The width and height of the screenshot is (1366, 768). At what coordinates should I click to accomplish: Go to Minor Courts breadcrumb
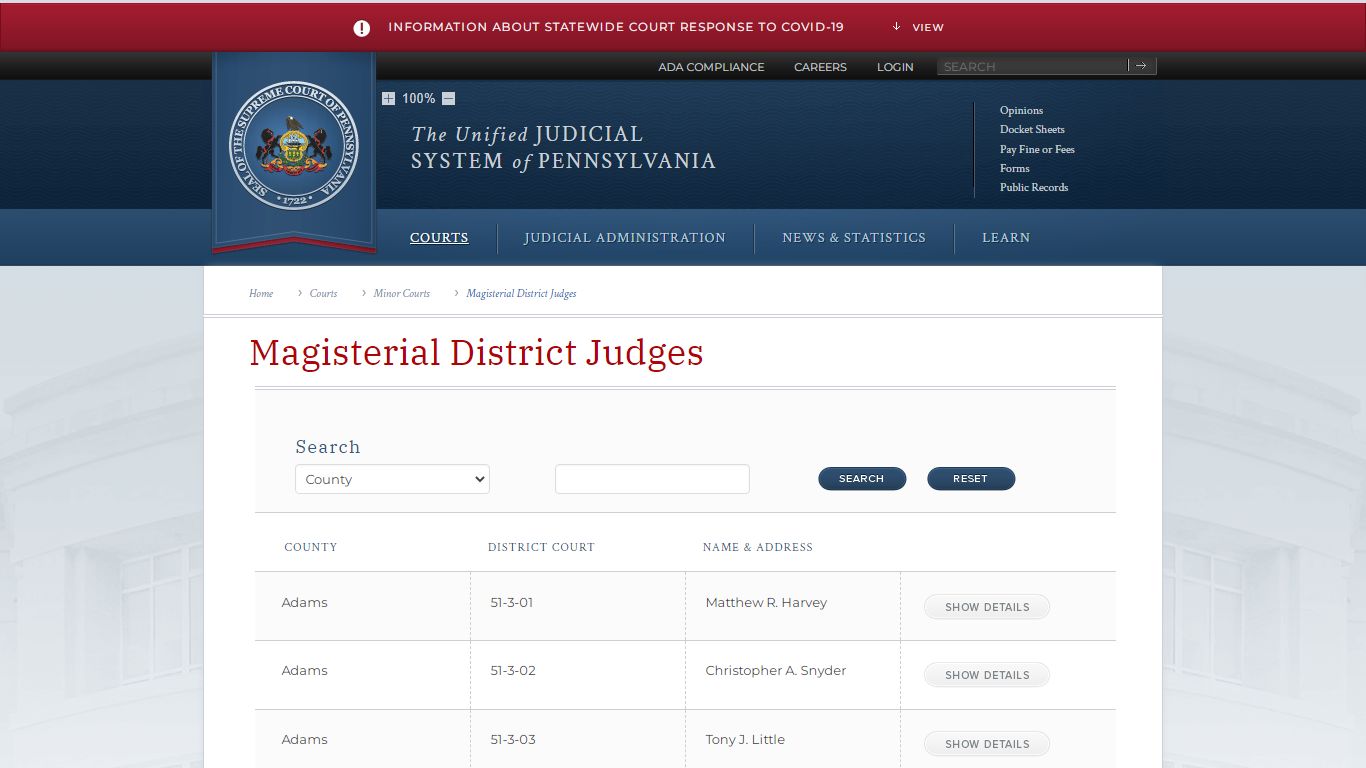(x=402, y=293)
